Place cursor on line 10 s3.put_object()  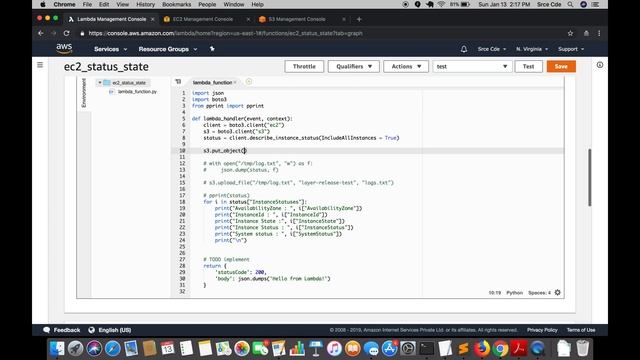click(225, 151)
